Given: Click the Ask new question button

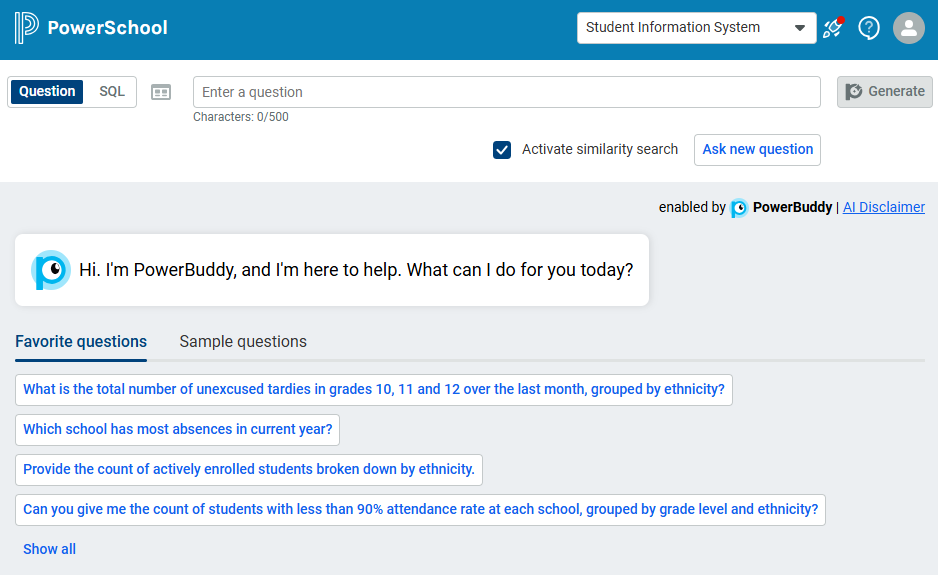Looking at the screenshot, I should point(757,150).
